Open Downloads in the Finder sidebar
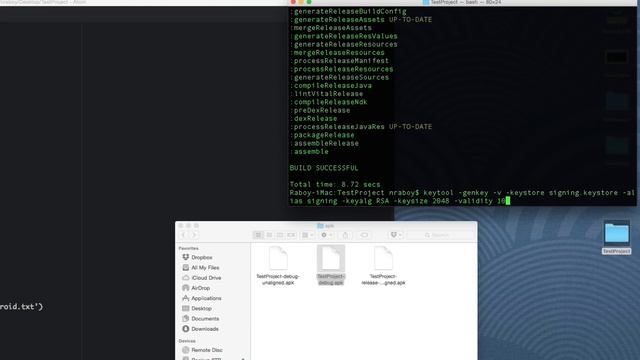The width and height of the screenshot is (640, 360). pyautogui.click(x=204, y=329)
